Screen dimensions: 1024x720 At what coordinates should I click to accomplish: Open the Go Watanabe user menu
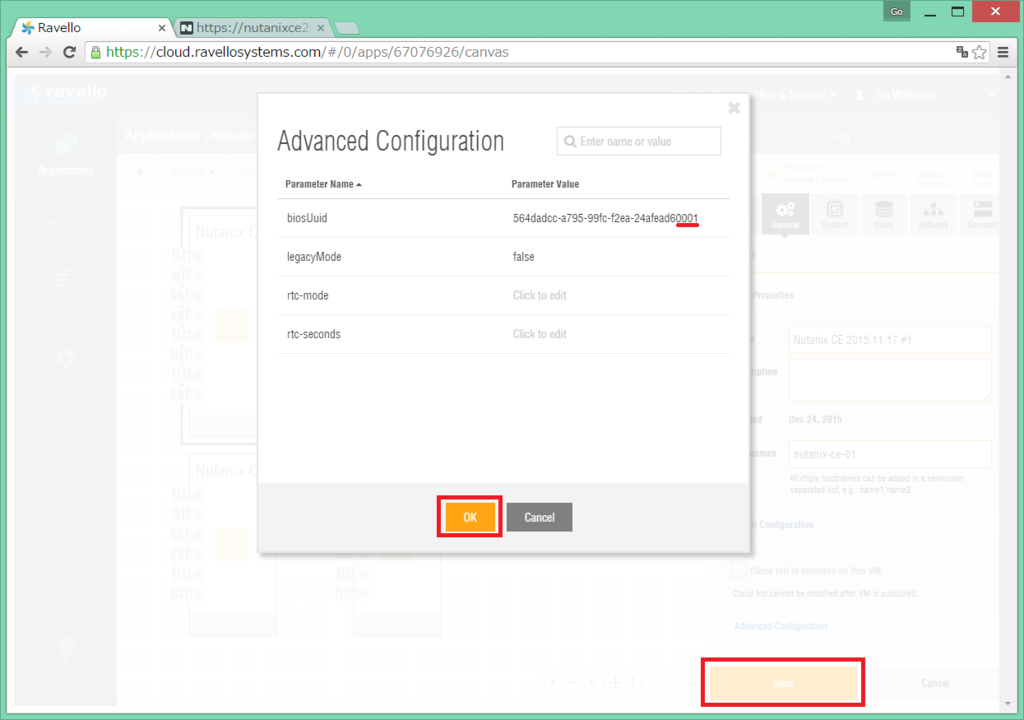click(x=906, y=95)
